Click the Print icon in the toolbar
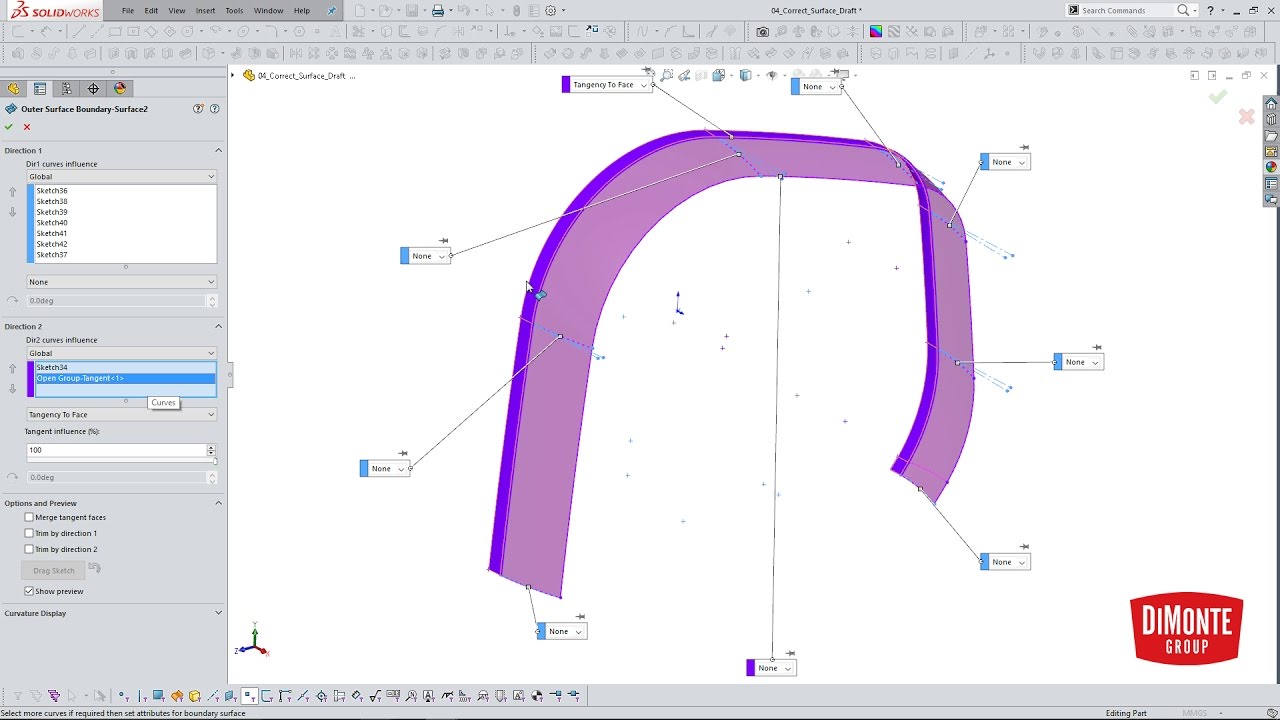Viewport: 1280px width, 720px height. tap(437, 11)
